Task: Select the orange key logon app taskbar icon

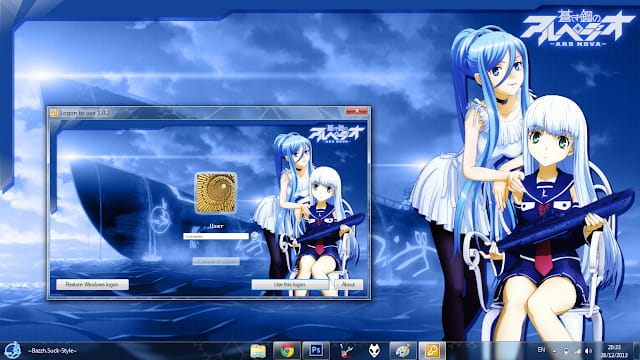Action: click(432, 351)
